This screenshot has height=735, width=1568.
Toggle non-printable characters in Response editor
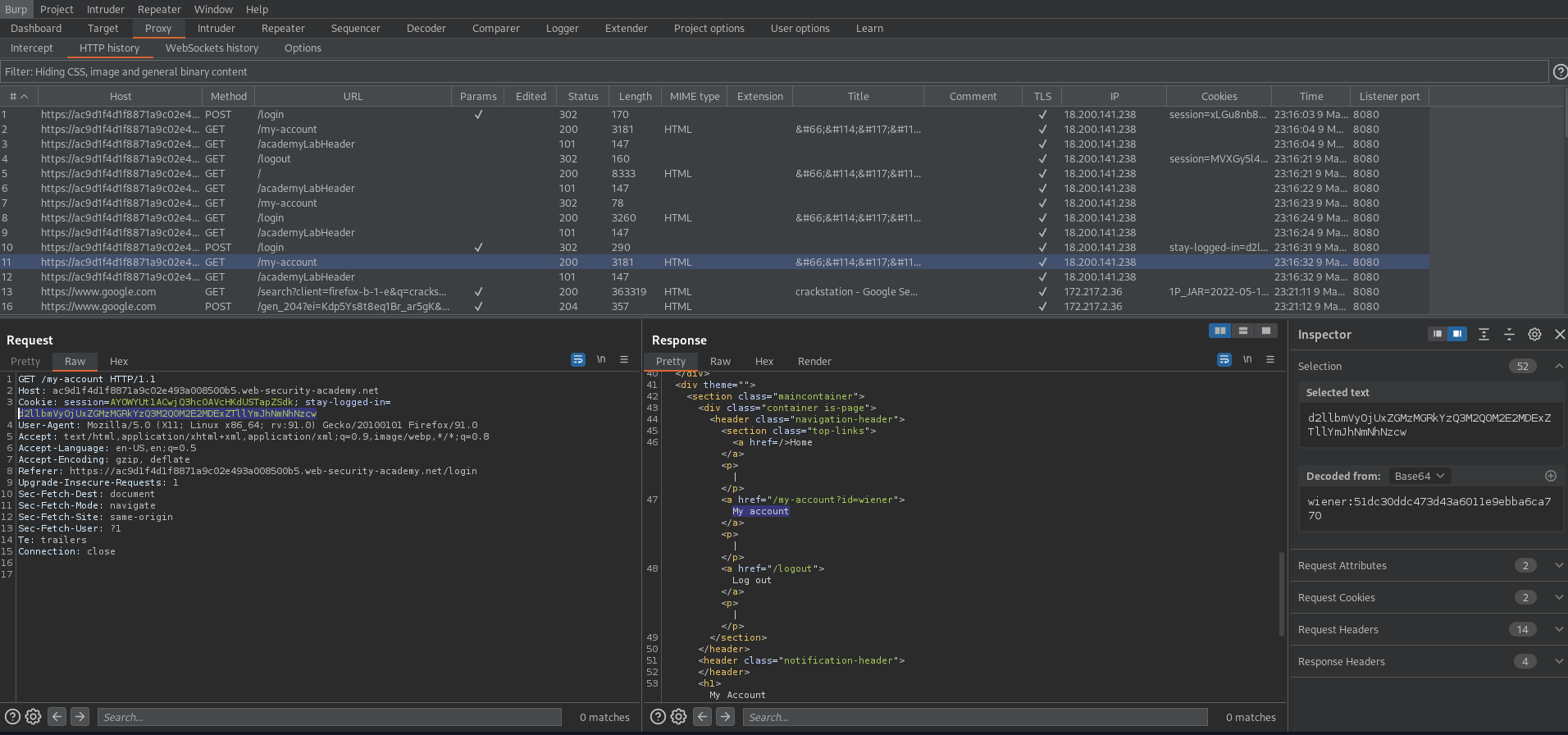1247,359
